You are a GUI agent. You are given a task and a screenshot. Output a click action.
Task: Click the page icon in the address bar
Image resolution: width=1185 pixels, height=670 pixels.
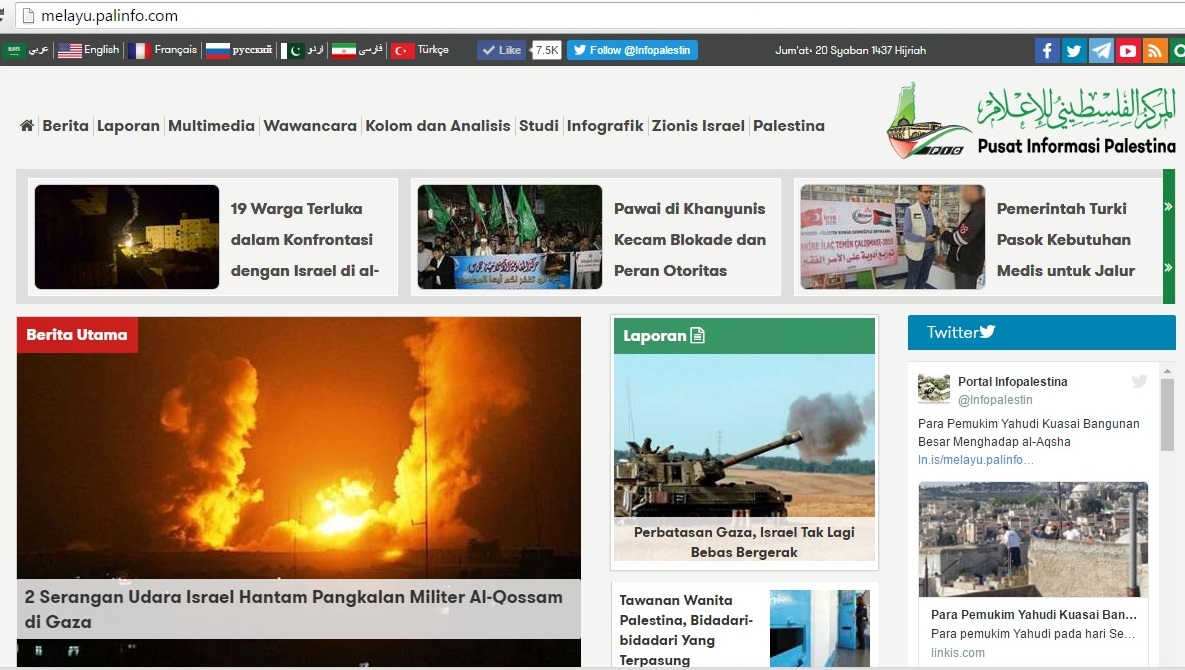click(28, 15)
